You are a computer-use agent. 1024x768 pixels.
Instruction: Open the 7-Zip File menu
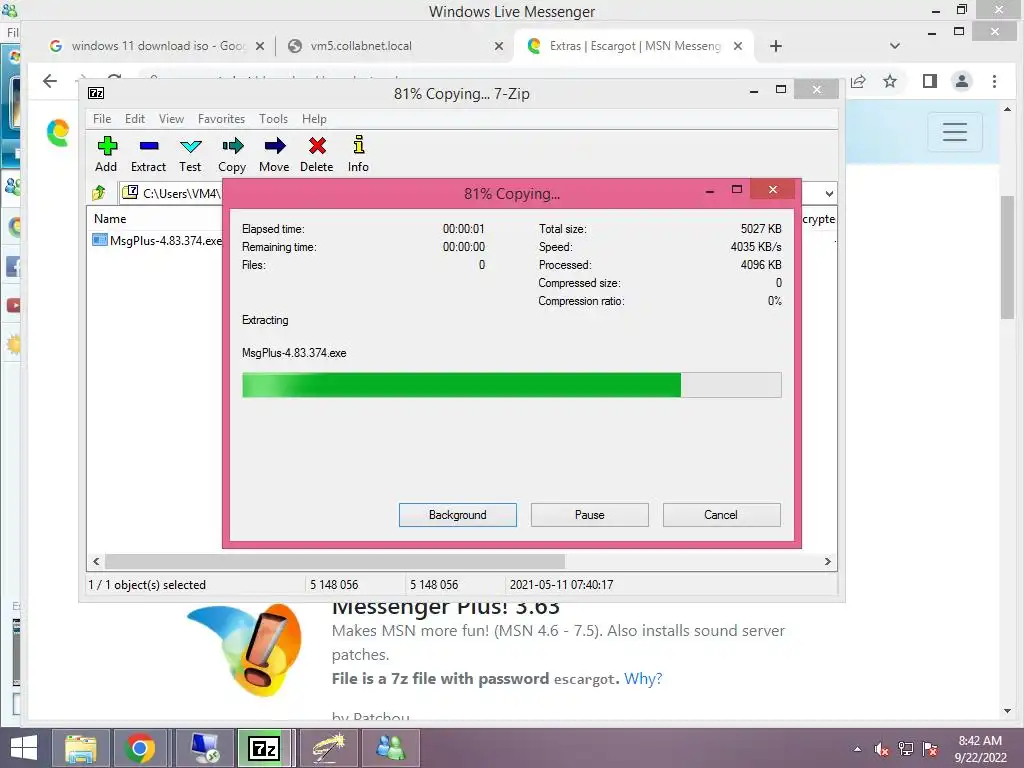coord(102,119)
